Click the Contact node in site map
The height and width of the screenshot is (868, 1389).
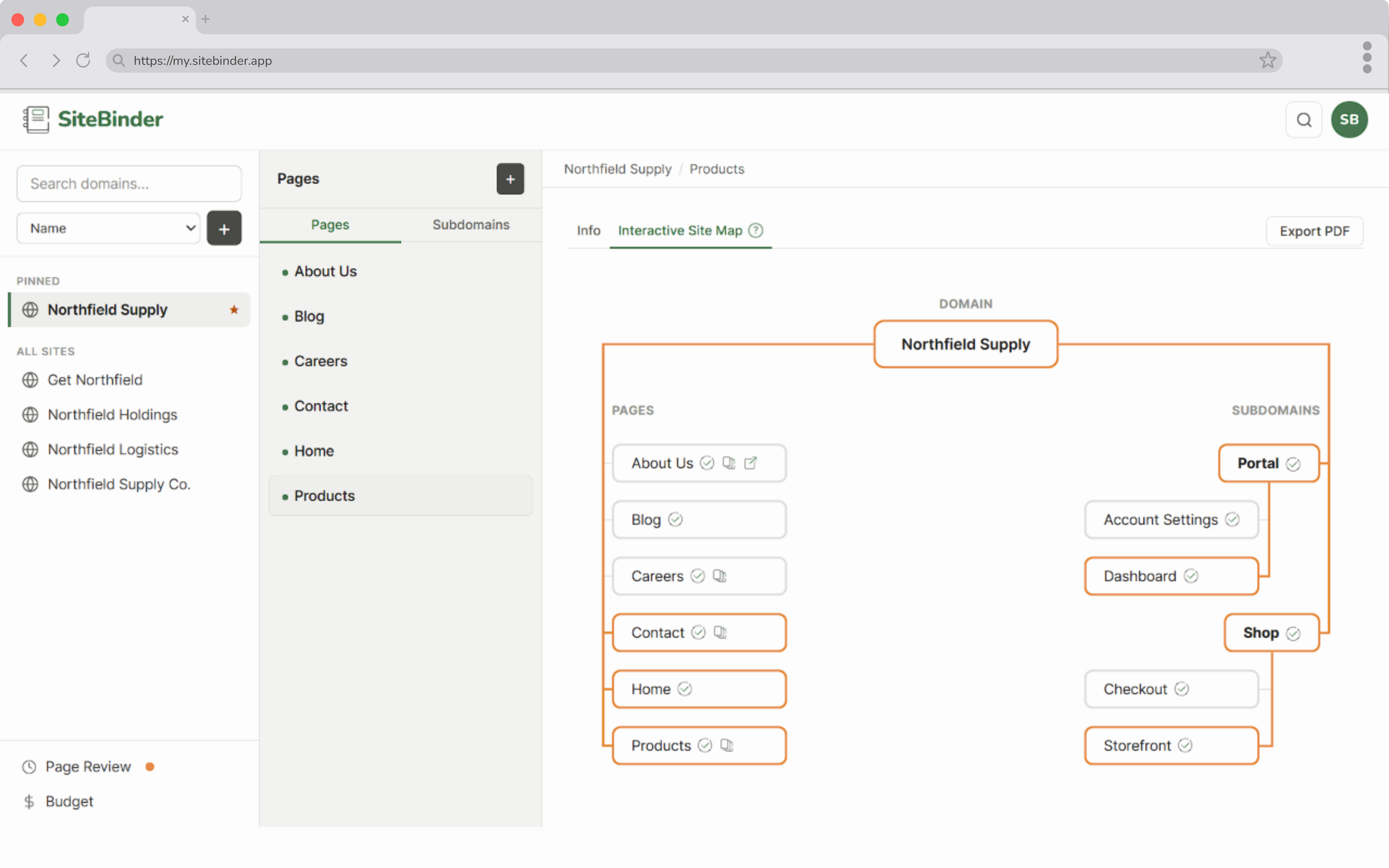tap(699, 633)
